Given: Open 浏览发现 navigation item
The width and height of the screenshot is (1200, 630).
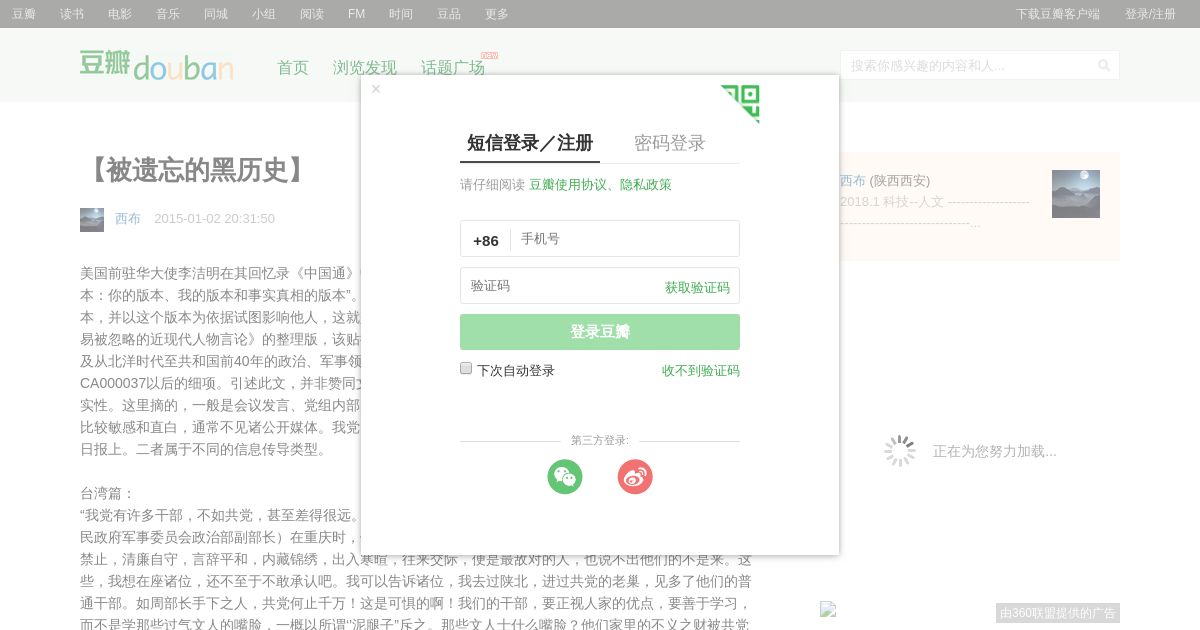Looking at the screenshot, I should [365, 67].
